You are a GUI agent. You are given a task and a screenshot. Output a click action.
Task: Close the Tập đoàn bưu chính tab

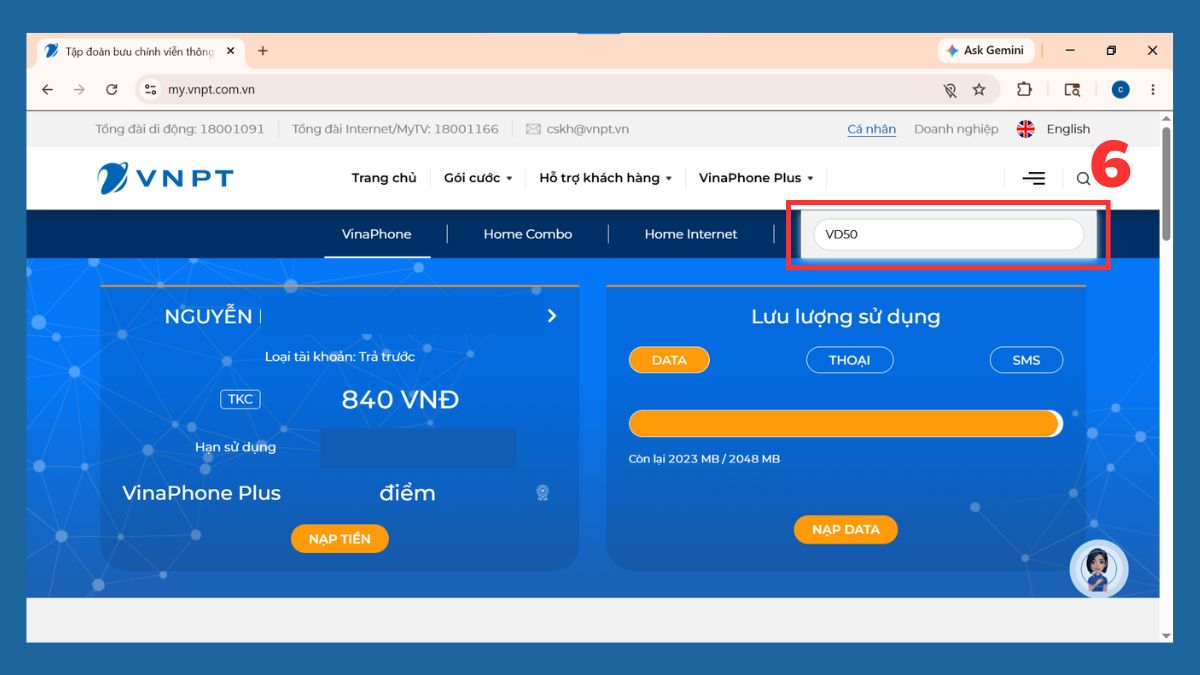(x=231, y=50)
